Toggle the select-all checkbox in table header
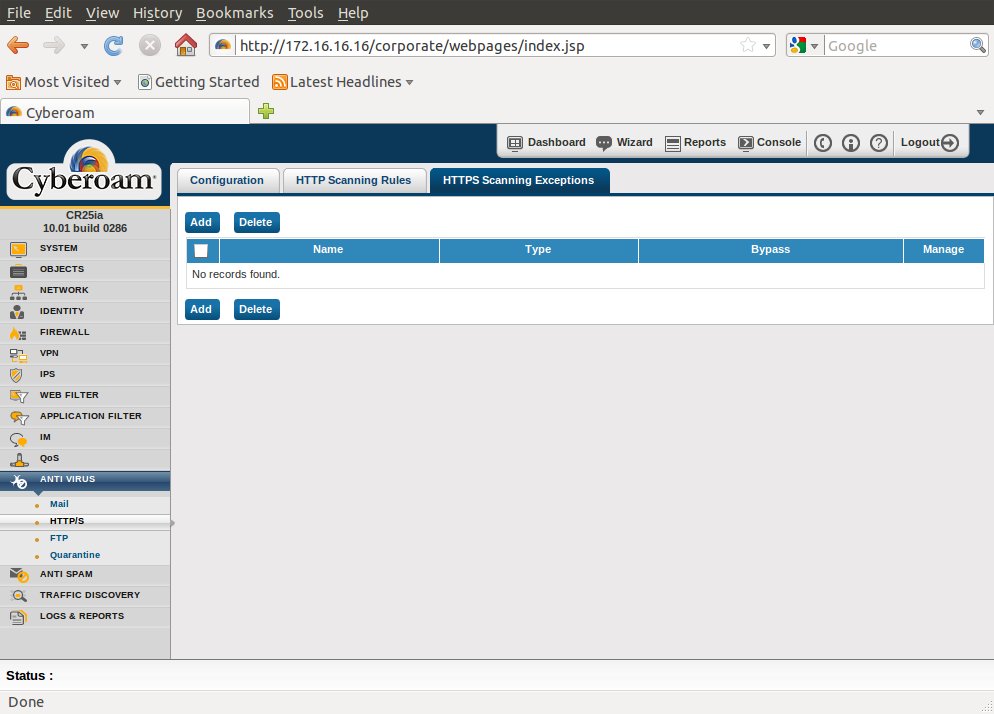Image resolution: width=994 pixels, height=714 pixels. point(201,250)
